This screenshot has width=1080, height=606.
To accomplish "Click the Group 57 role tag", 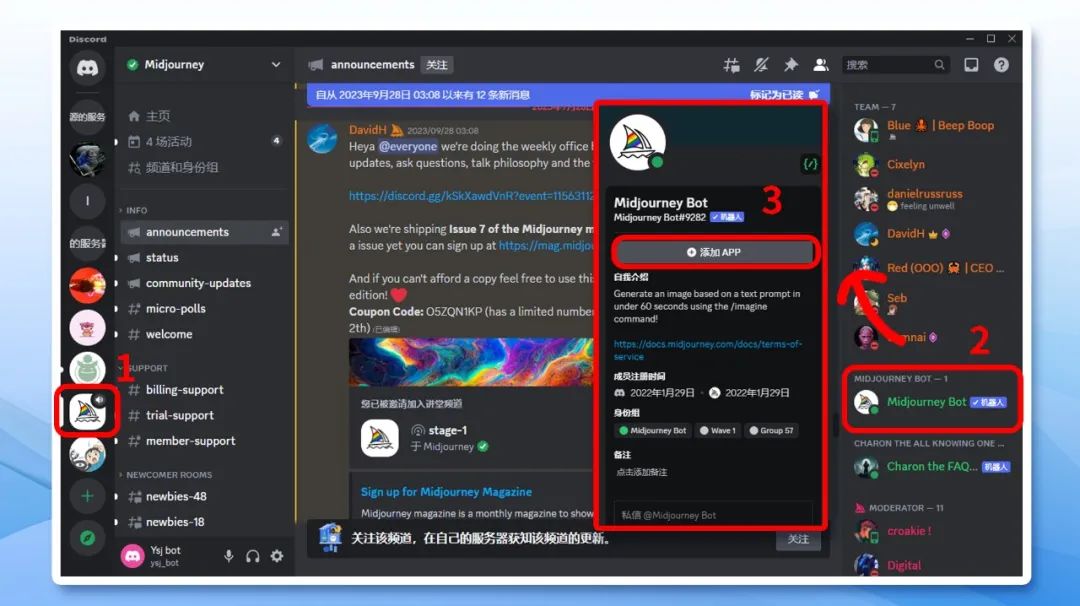I will point(771,430).
